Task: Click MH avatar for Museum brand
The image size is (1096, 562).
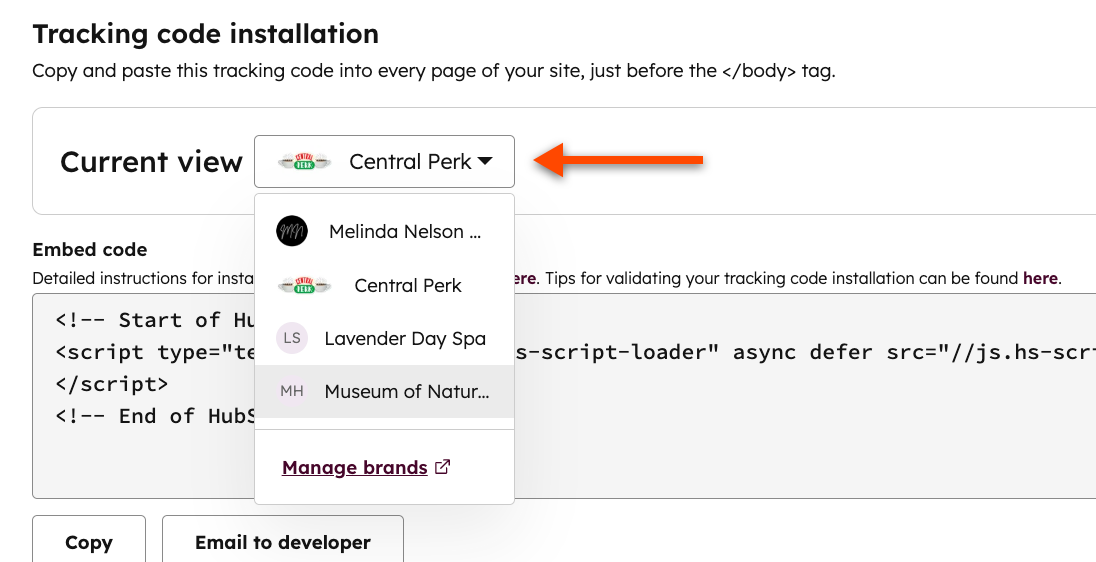Action: point(291,391)
